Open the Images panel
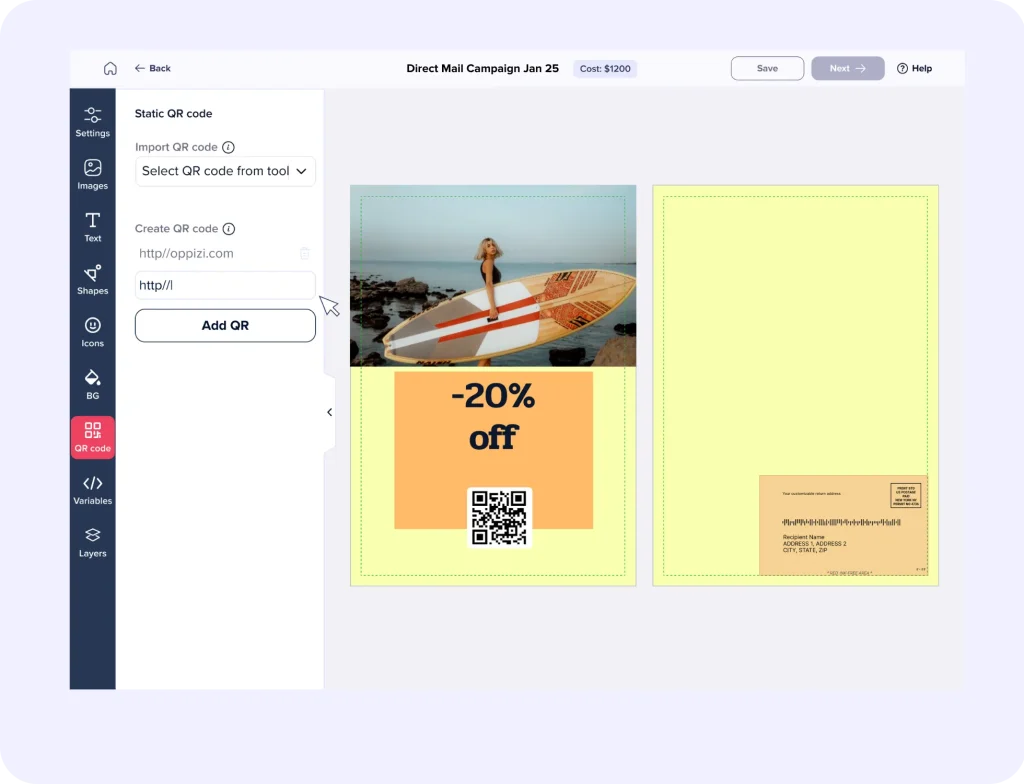This screenshot has width=1024, height=784. (x=92, y=174)
